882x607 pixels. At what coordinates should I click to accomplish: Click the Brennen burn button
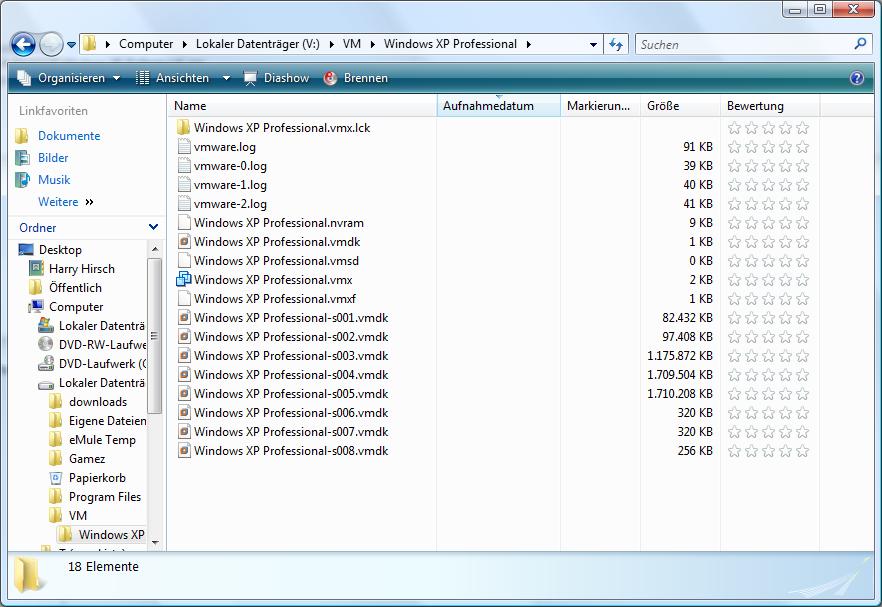(356, 78)
